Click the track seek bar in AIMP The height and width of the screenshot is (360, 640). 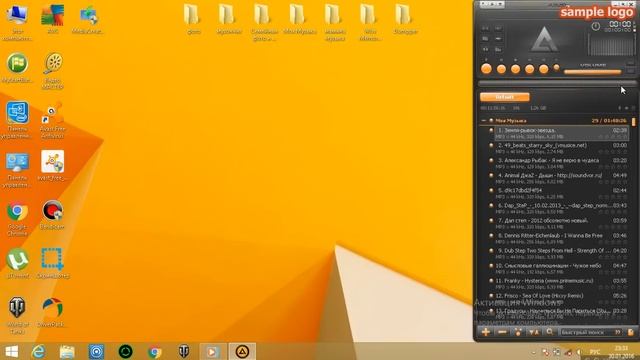click(x=557, y=83)
